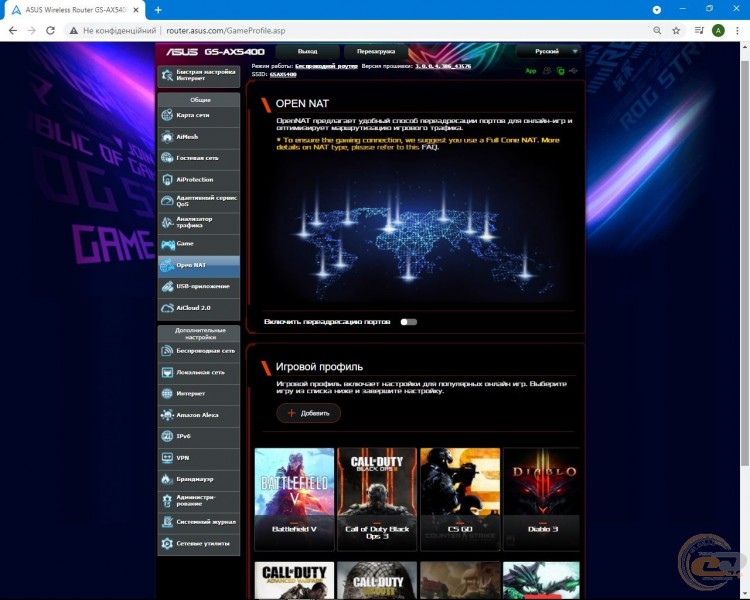The width and height of the screenshot is (750, 600).
Task: Open Network Tools gear icon (Сетевые утилиты)
Action: pyautogui.click(x=167, y=544)
